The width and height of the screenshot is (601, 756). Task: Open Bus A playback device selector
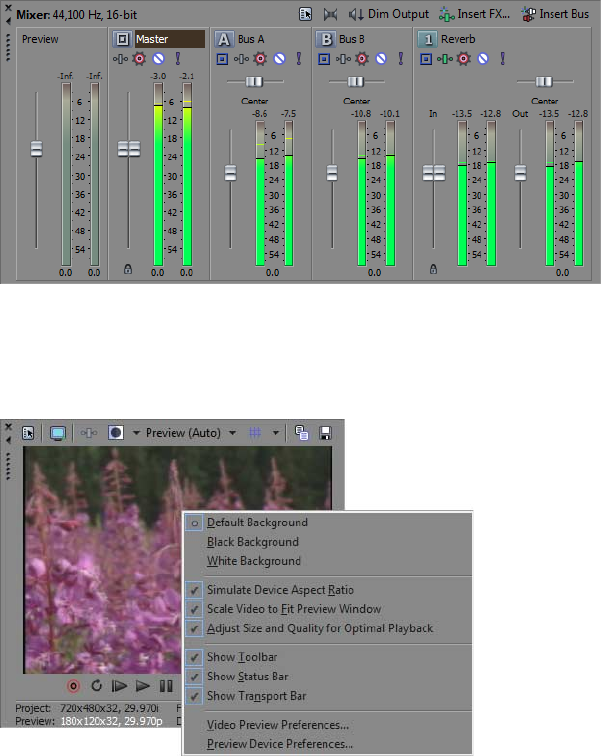(222, 59)
